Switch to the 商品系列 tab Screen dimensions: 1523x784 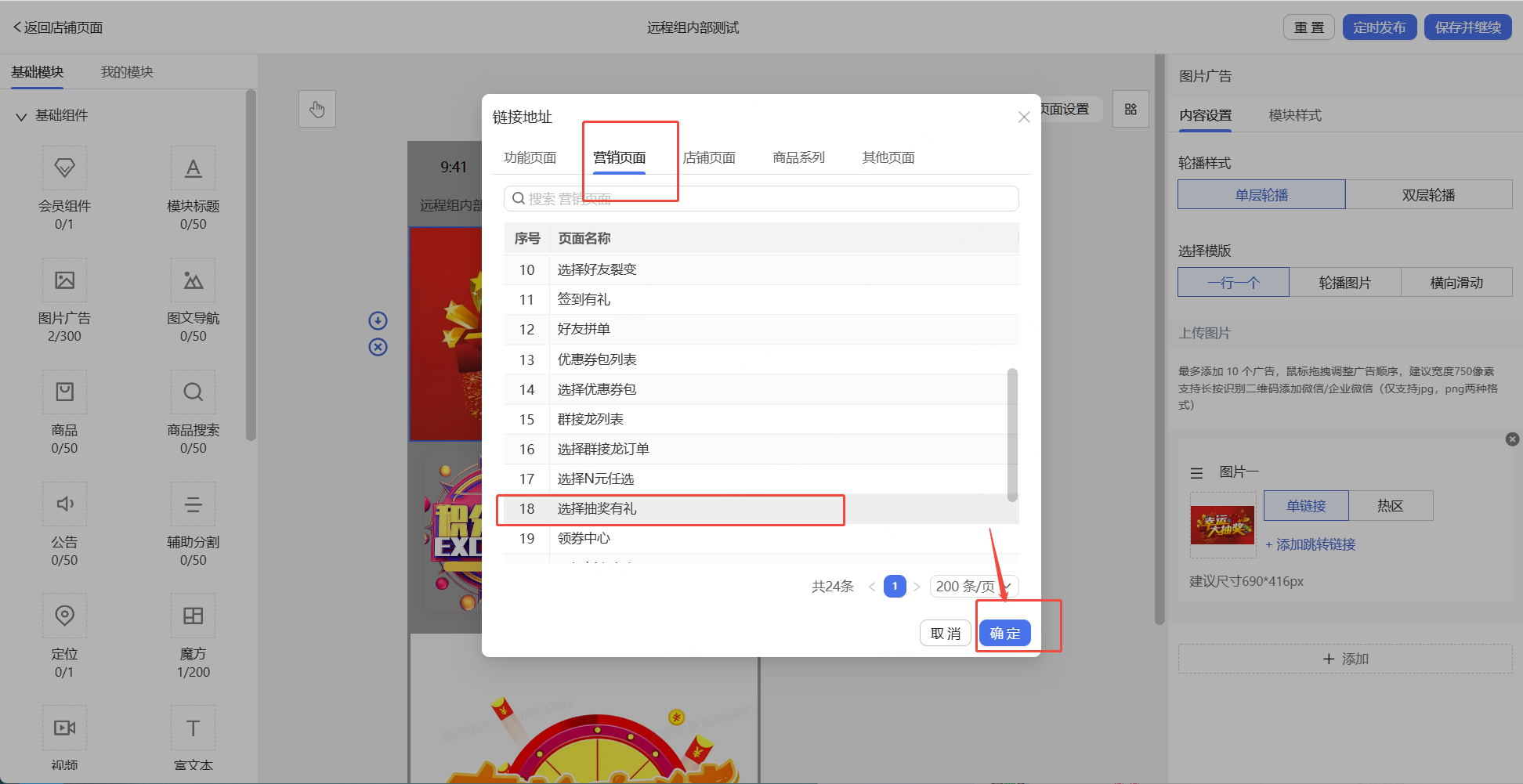[x=798, y=157]
